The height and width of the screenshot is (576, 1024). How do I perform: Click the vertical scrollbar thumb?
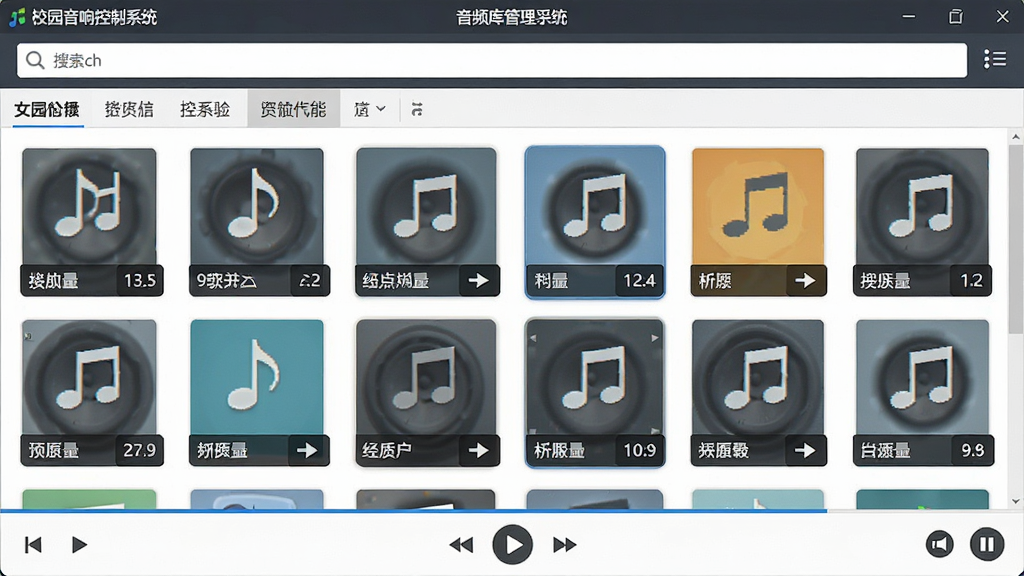[1016, 239]
